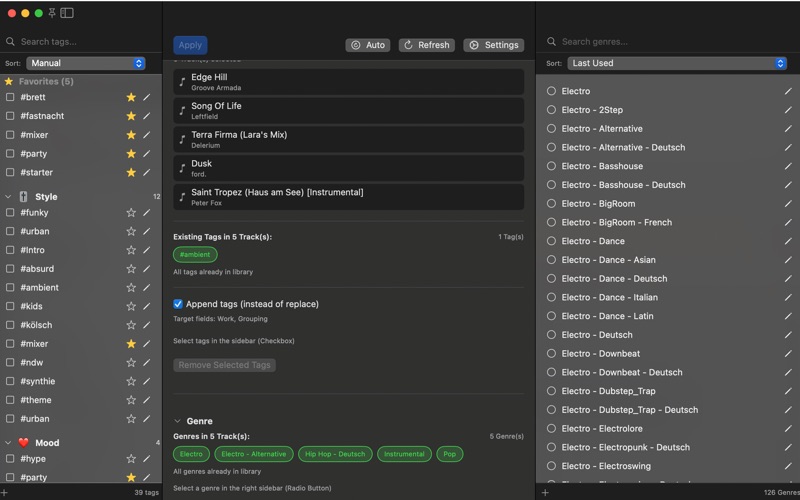Unfavorite the #starter tag

[x=131, y=172]
